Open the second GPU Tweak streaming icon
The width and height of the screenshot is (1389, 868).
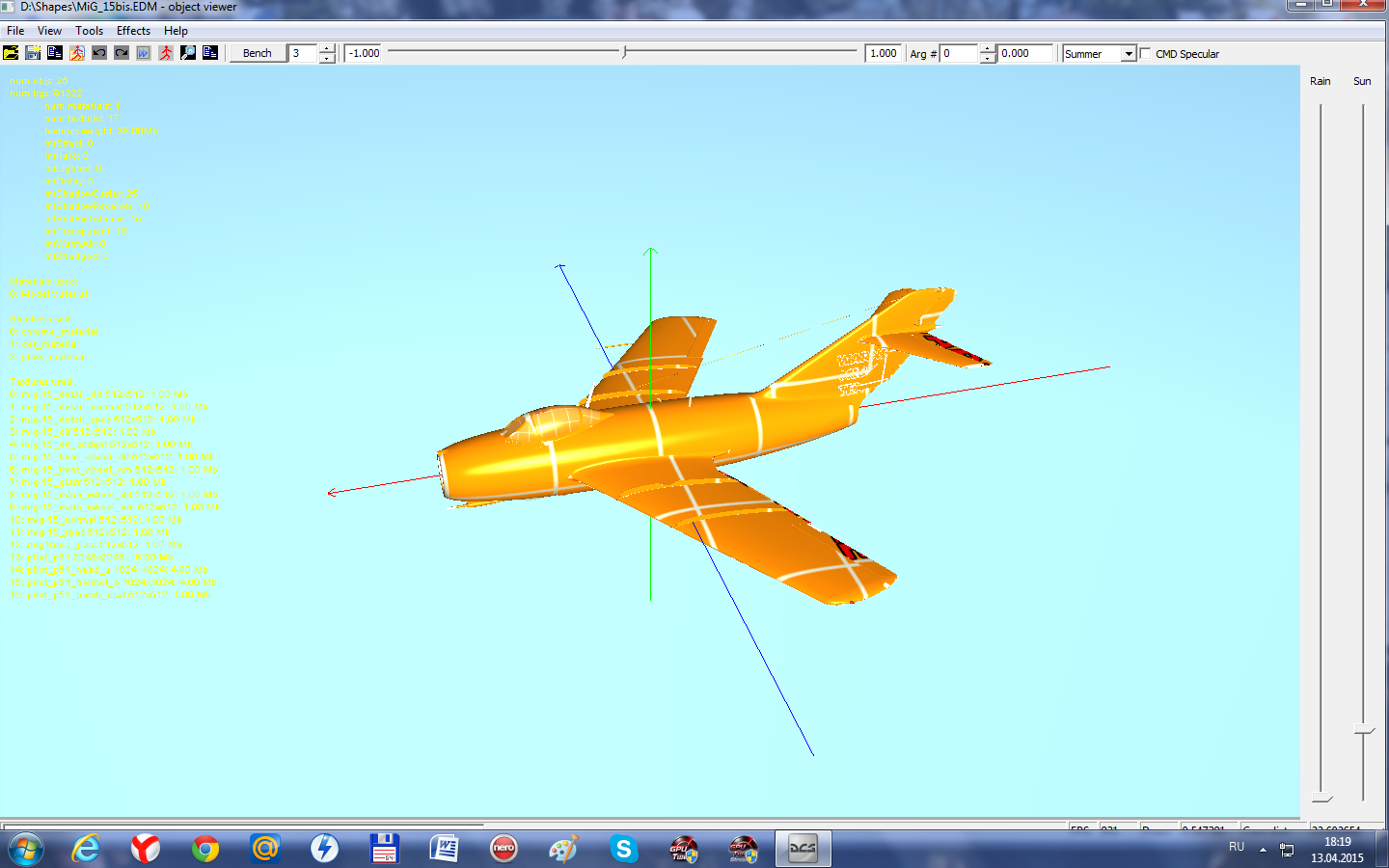tap(743, 849)
